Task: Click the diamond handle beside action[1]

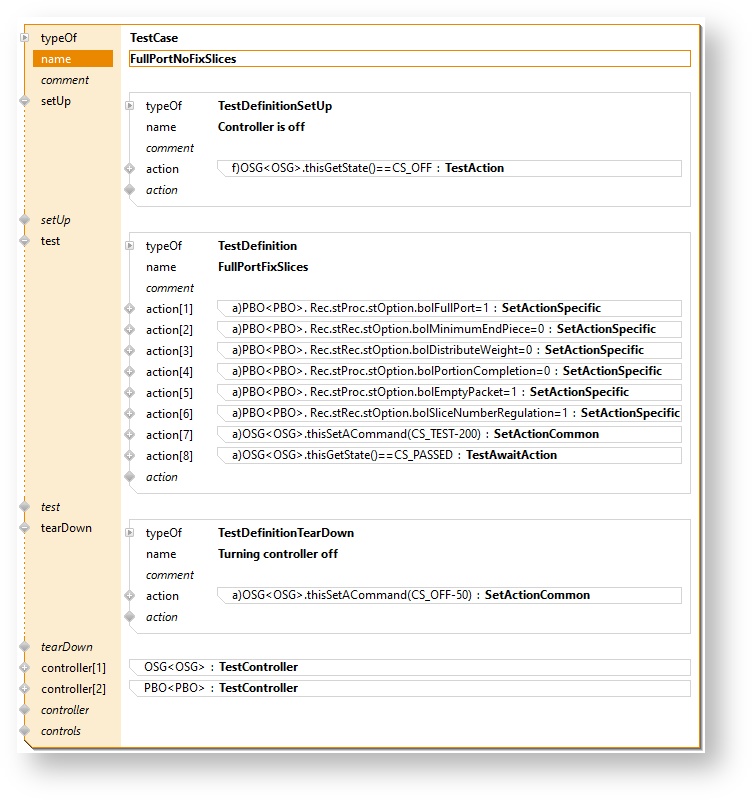Action: pyautogui.click(x=130, y=309)
